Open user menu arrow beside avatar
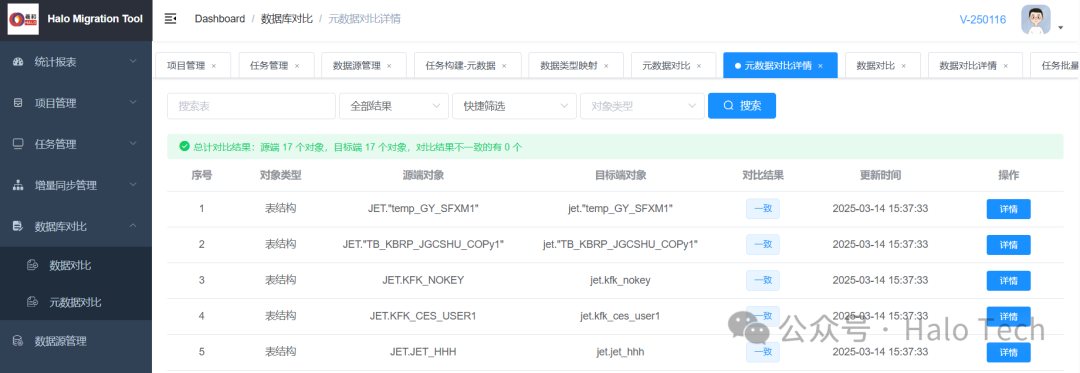 coord(1061,28)
